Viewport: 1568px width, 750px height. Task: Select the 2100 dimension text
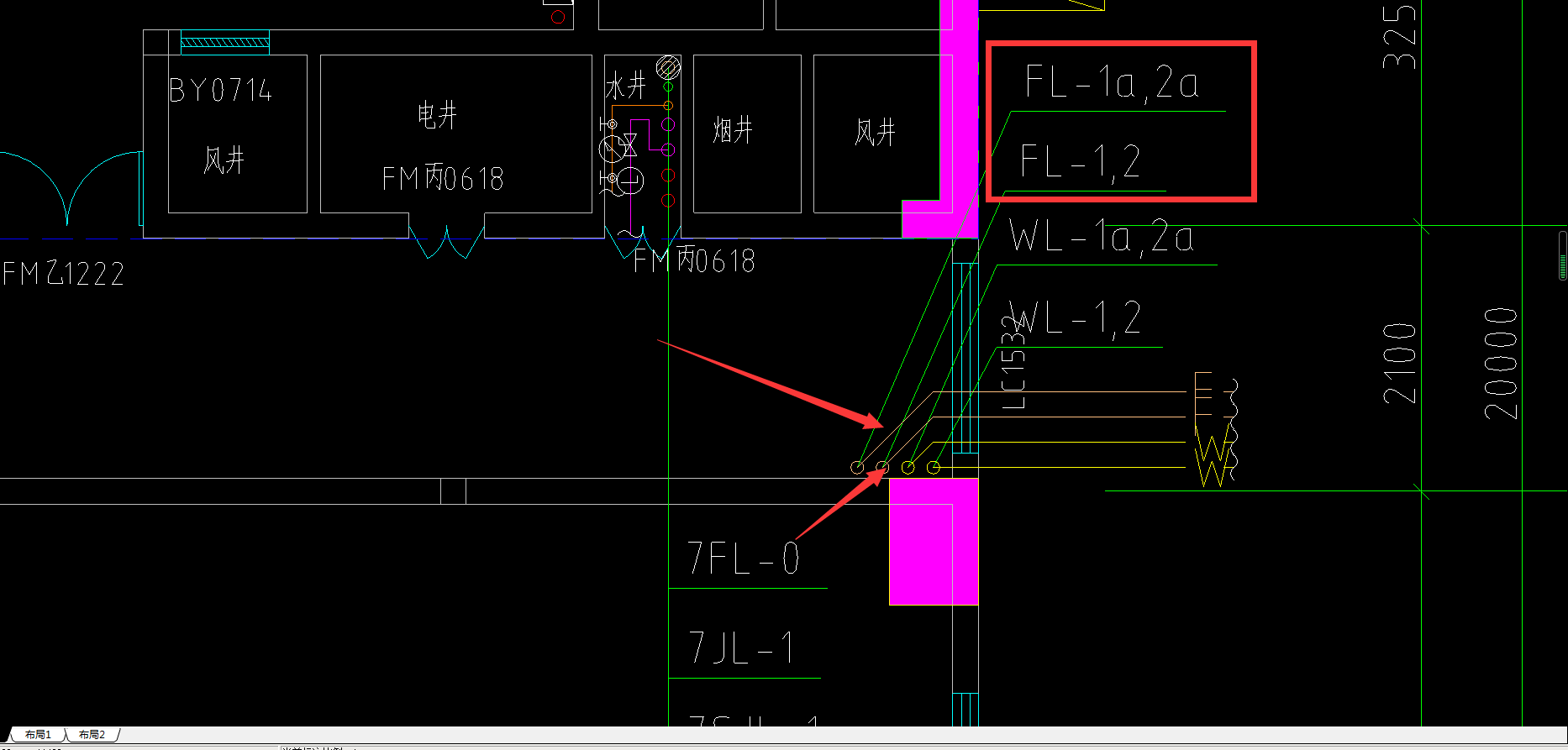pos(1399,363)
